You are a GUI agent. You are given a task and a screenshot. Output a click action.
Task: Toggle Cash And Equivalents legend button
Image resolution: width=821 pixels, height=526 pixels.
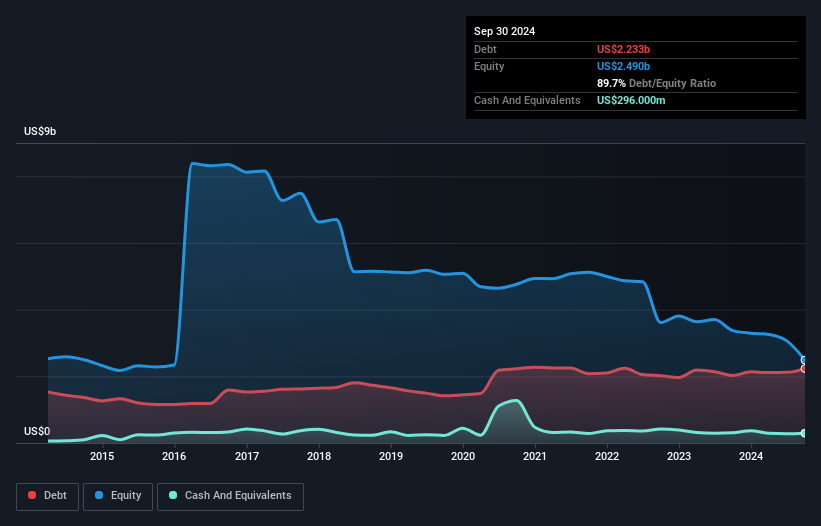click(230, 496)
